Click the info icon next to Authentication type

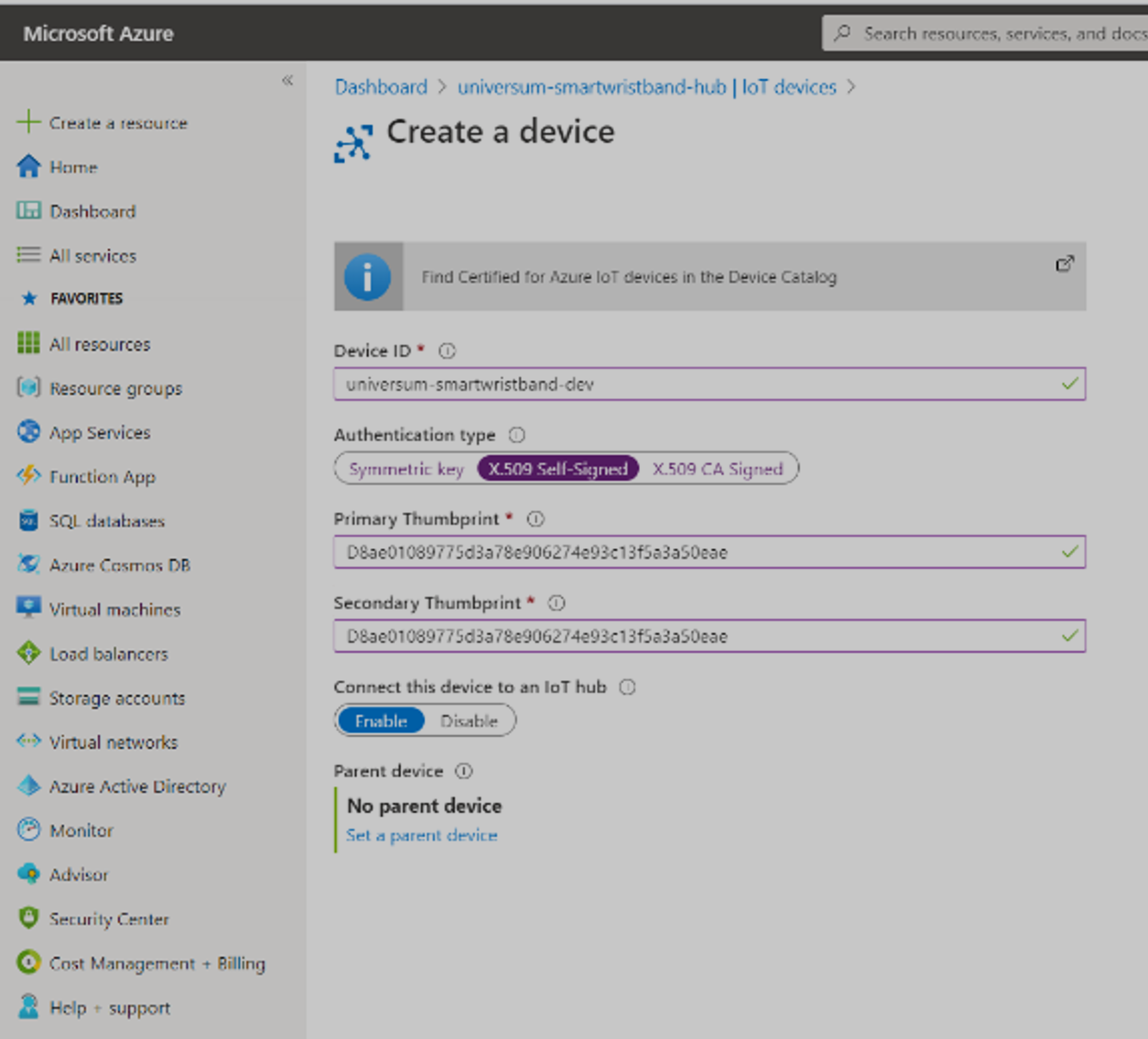click(517, 435)
